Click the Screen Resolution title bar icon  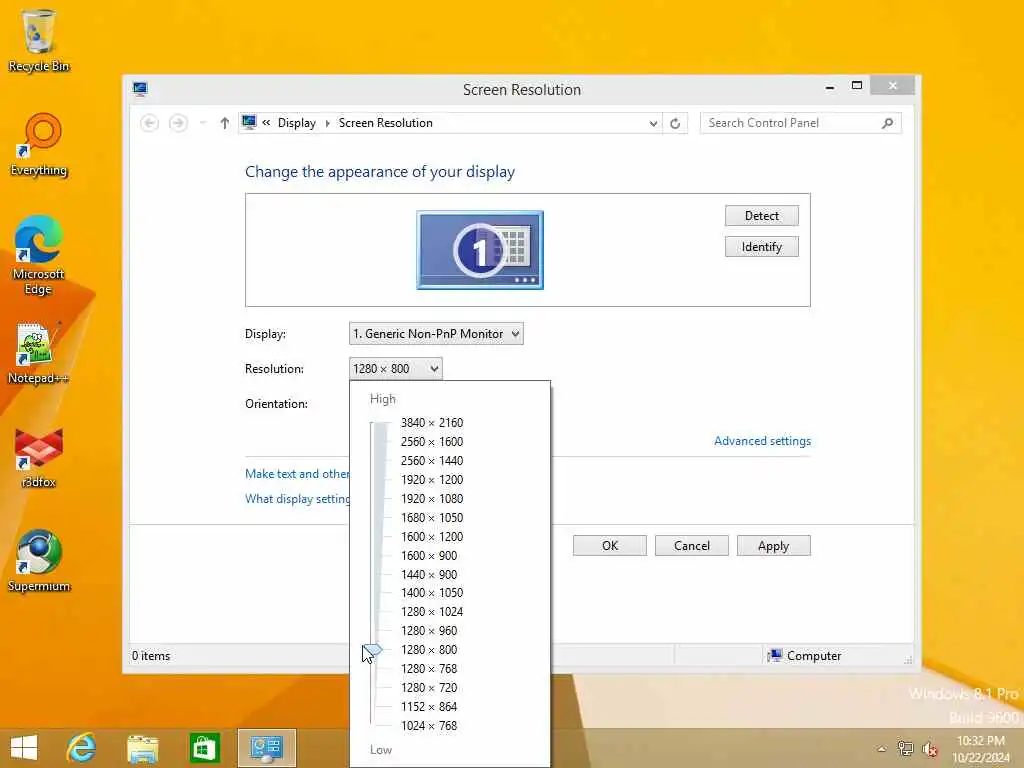coord(140,89)
